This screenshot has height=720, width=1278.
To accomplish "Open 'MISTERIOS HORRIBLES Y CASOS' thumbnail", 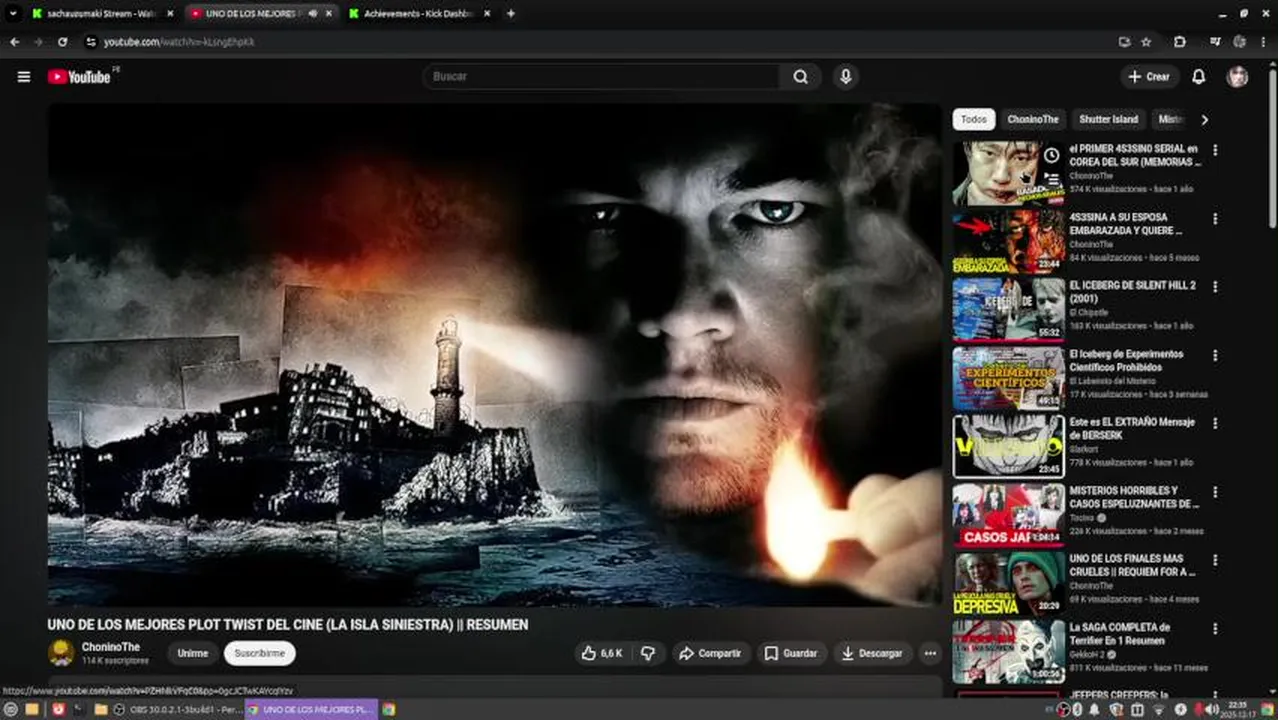I will [x=1008, y=515].
